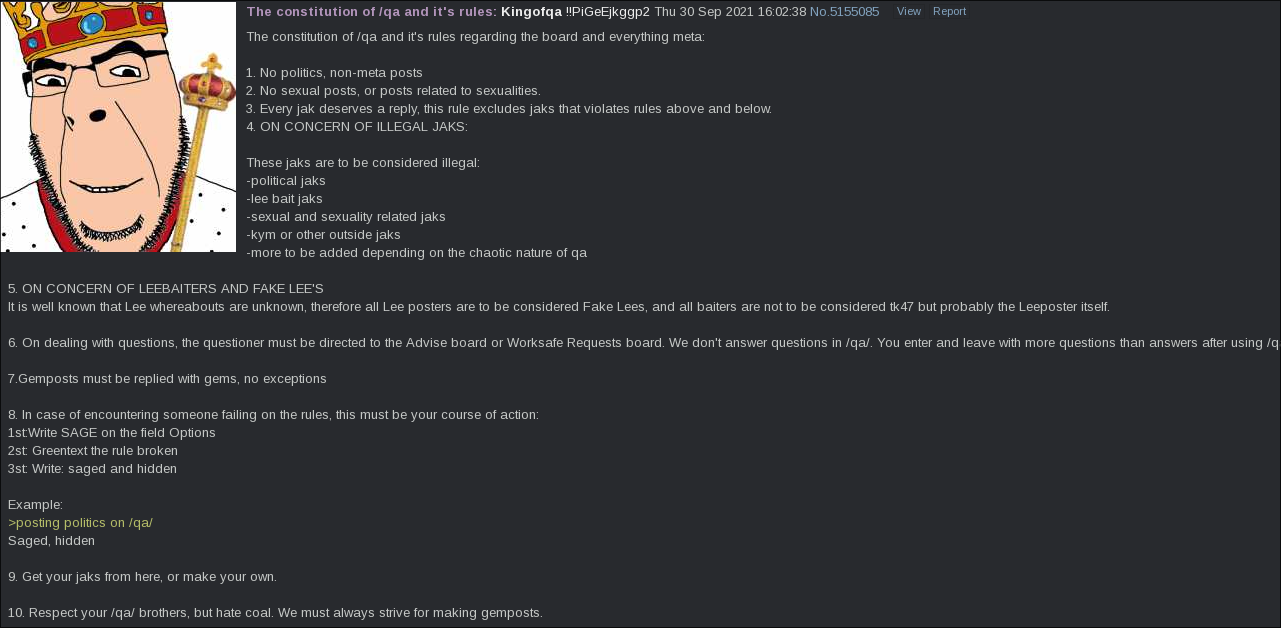Click rule 7 about Gemposts replied with gems
Screen dimensions: 1281x628
click(x=167, y=379)
